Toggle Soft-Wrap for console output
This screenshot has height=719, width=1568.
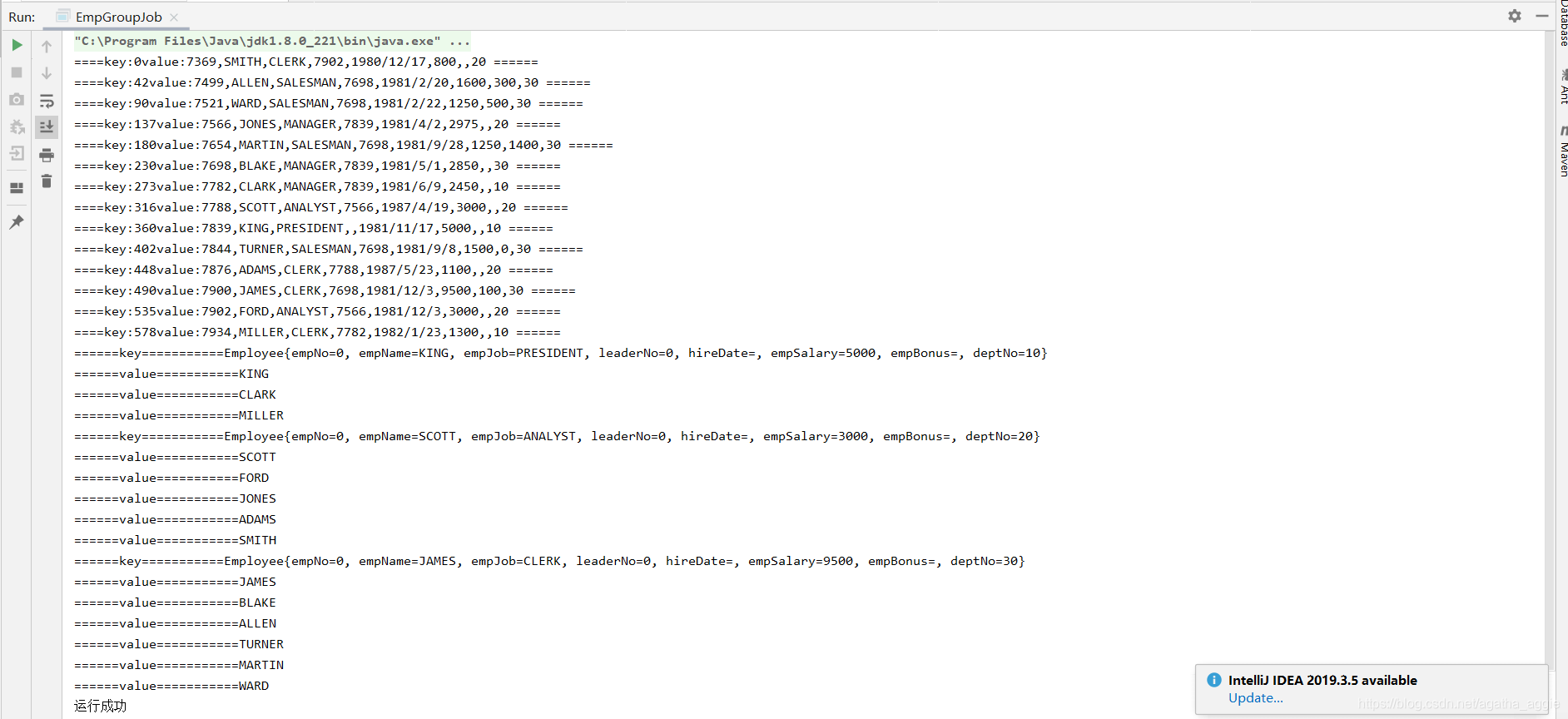47,101
